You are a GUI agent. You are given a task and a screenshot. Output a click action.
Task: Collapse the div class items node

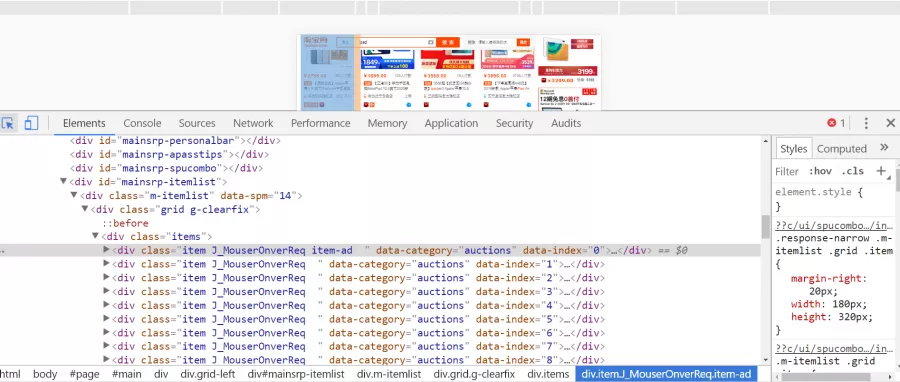tap(95, 236)
